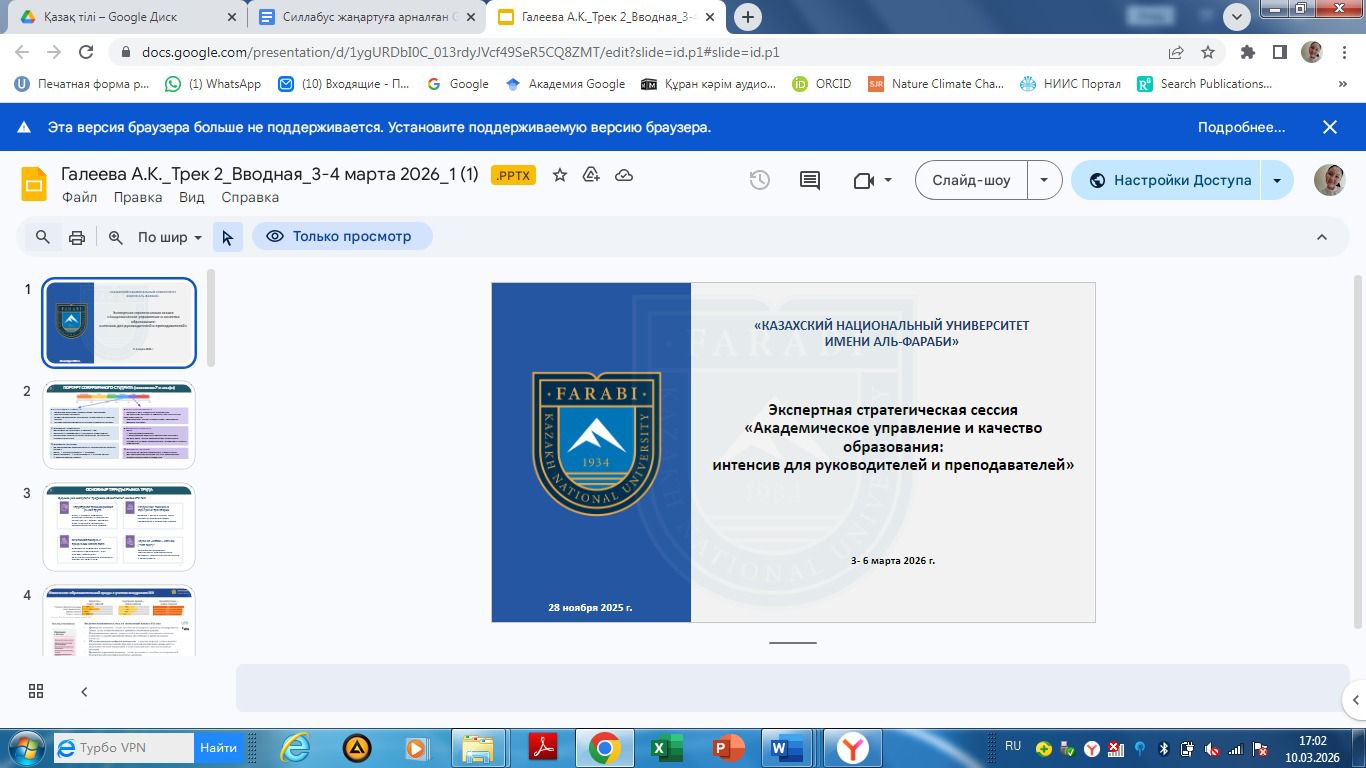
Task: Open Google account avatar in Slides header
Action: (x=1329, y=180)
